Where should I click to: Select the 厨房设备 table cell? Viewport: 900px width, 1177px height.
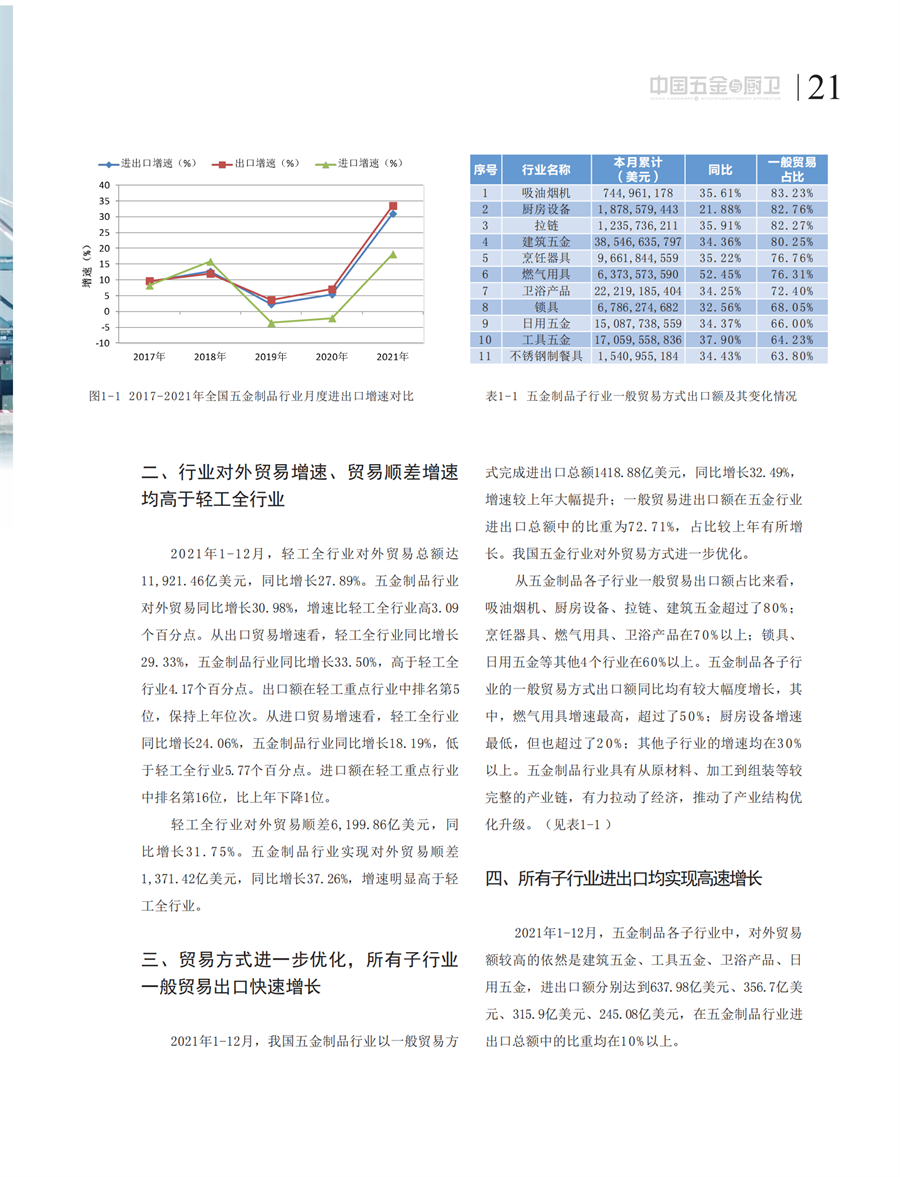click(546, 209)
